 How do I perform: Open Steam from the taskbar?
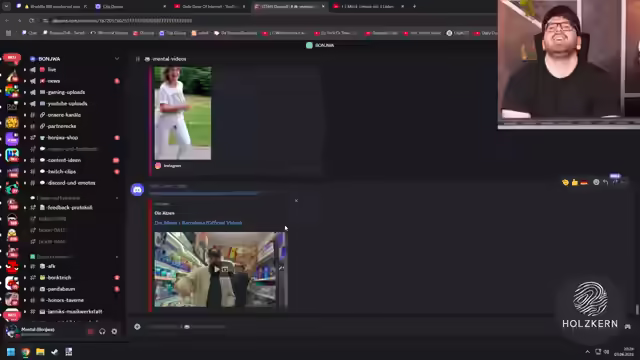[54, 352]
